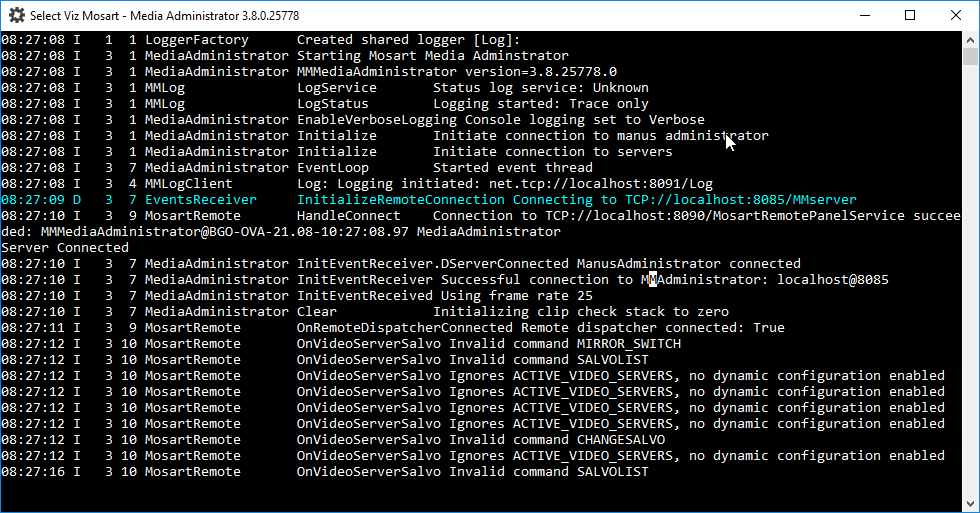Click the LoggerFactory entry on the first line
980x513 pixels.
[197, 40]
